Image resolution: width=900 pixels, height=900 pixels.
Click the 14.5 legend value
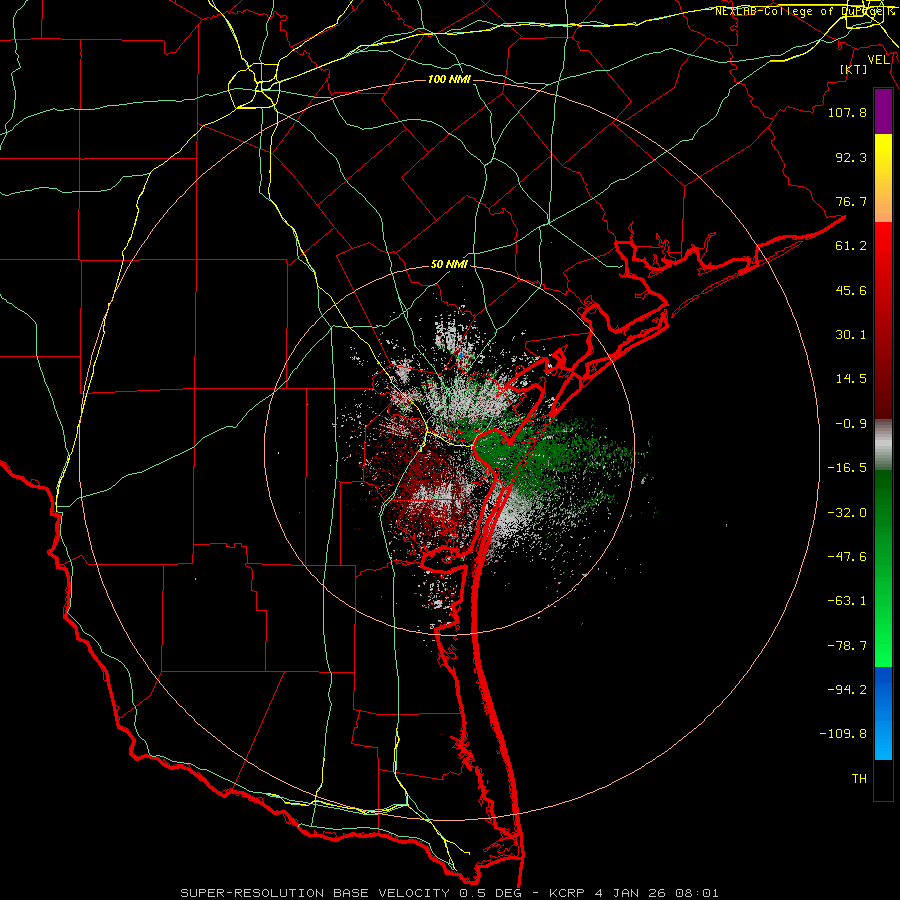[x=851, y=379]
